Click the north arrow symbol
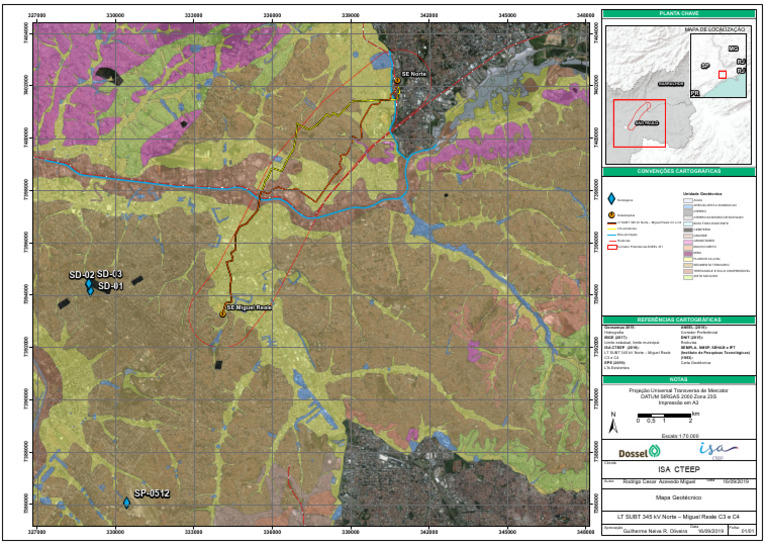 (x=613, y=424)
